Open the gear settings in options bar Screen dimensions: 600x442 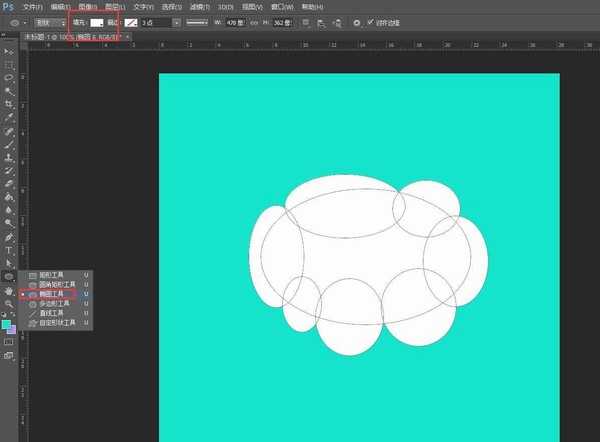(x=357, y=21)
